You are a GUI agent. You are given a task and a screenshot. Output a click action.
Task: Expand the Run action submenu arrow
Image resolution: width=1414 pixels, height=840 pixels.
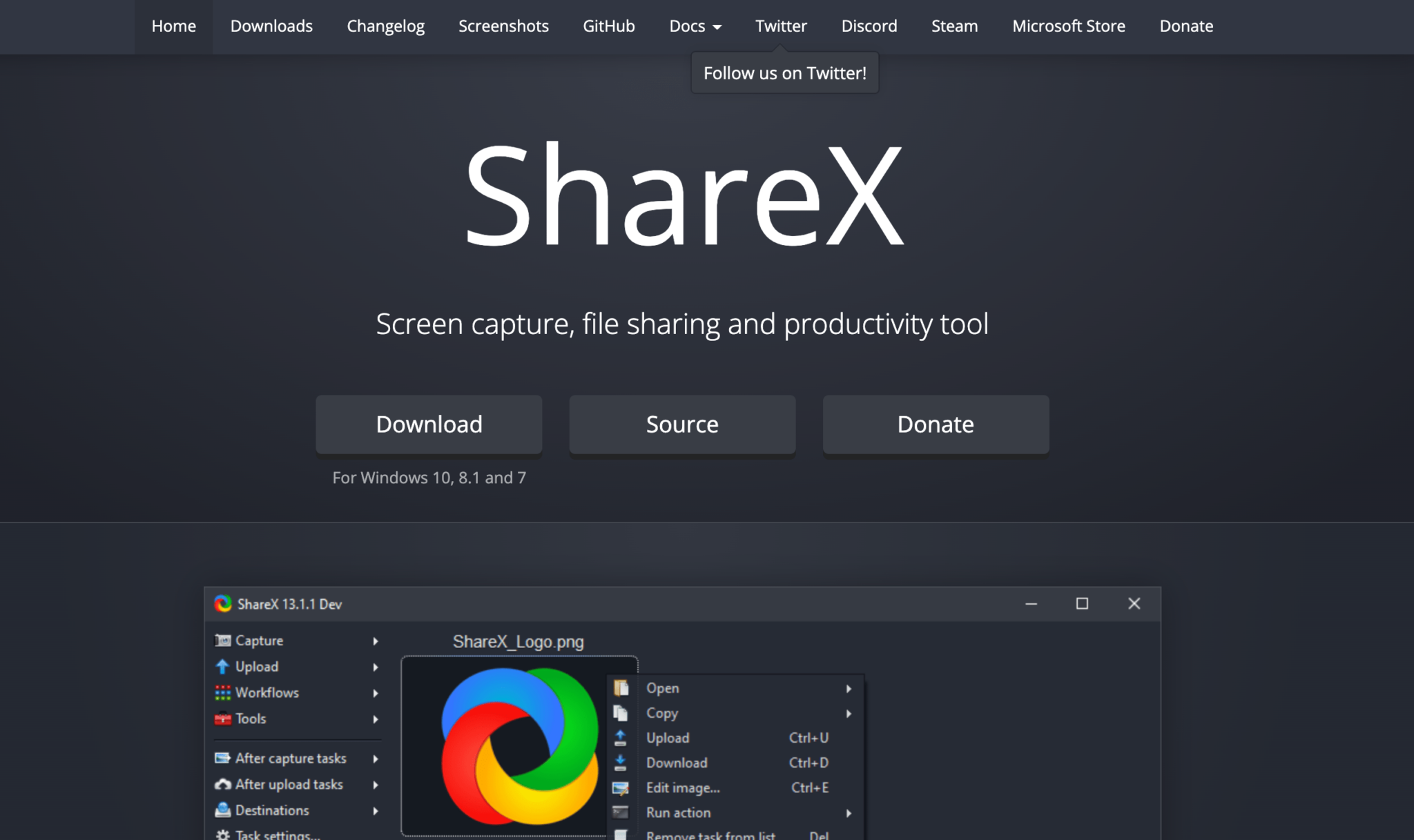849,813
